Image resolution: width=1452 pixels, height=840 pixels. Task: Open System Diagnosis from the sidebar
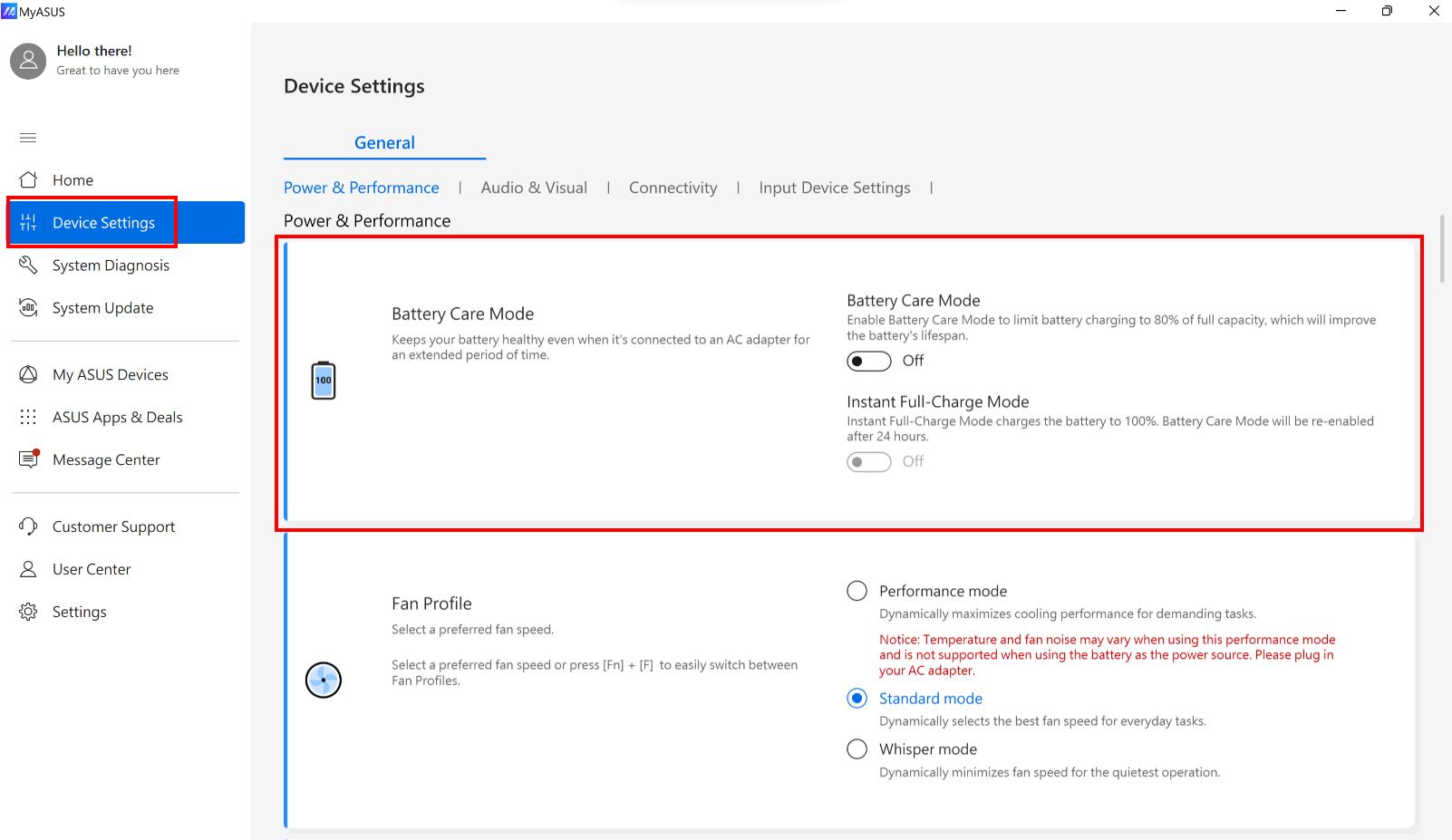[x=28, y=265]
